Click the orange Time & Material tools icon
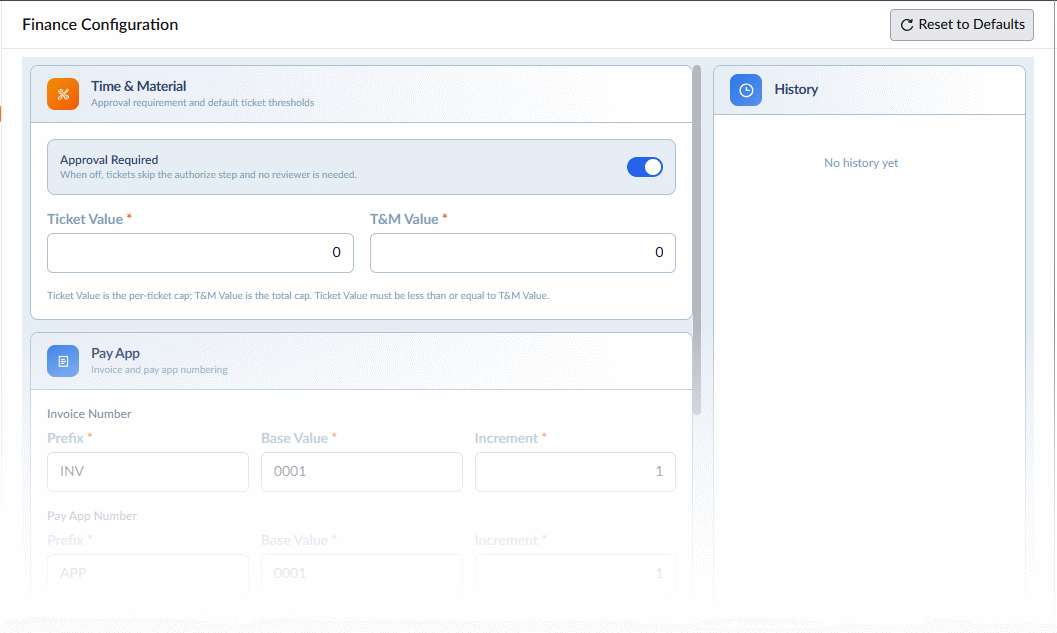This screenshot has height=633, width=1057. coord(63,94)
